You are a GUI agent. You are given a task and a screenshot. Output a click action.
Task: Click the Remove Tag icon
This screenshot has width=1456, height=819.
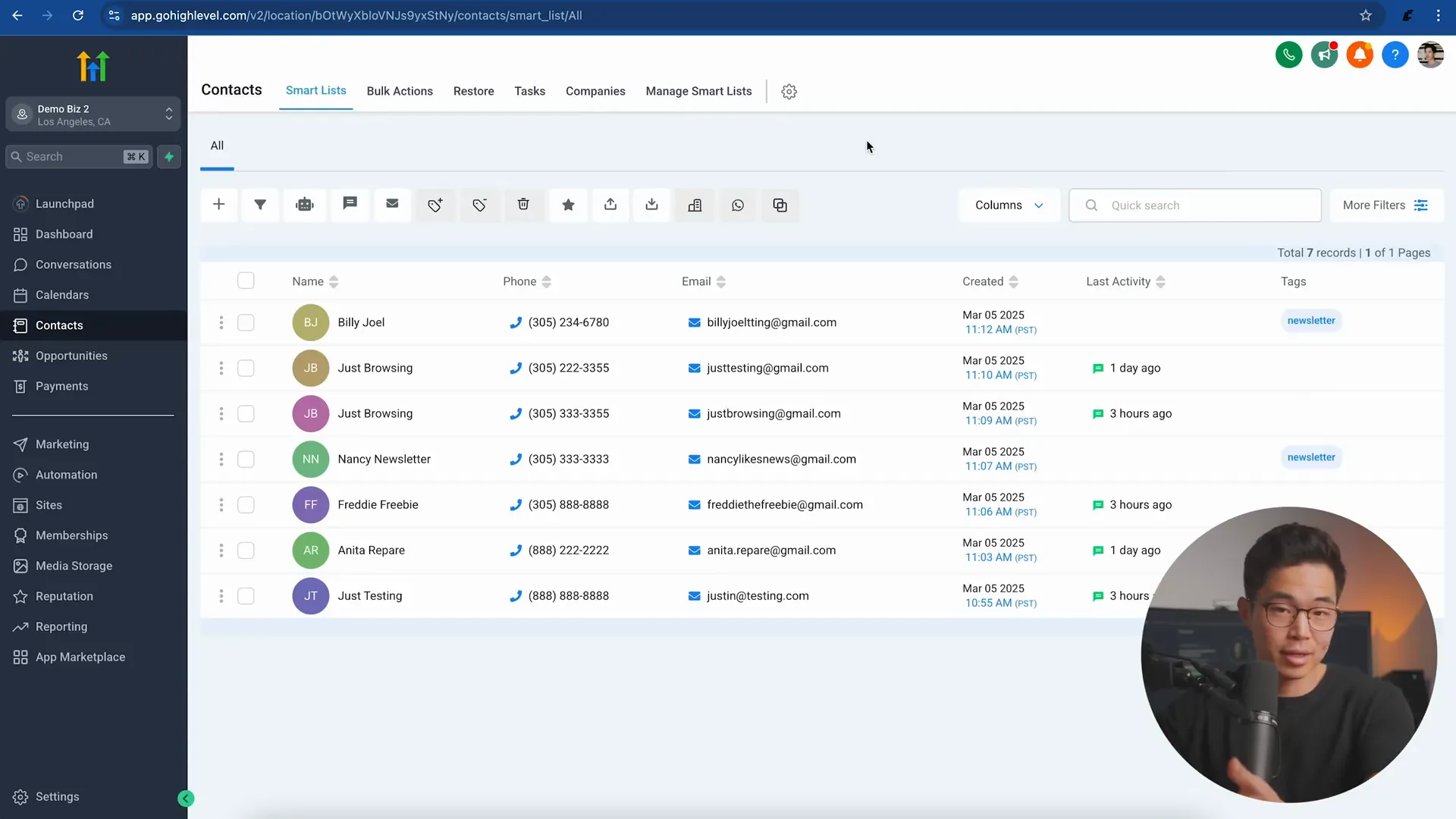(x=479, y=205)
